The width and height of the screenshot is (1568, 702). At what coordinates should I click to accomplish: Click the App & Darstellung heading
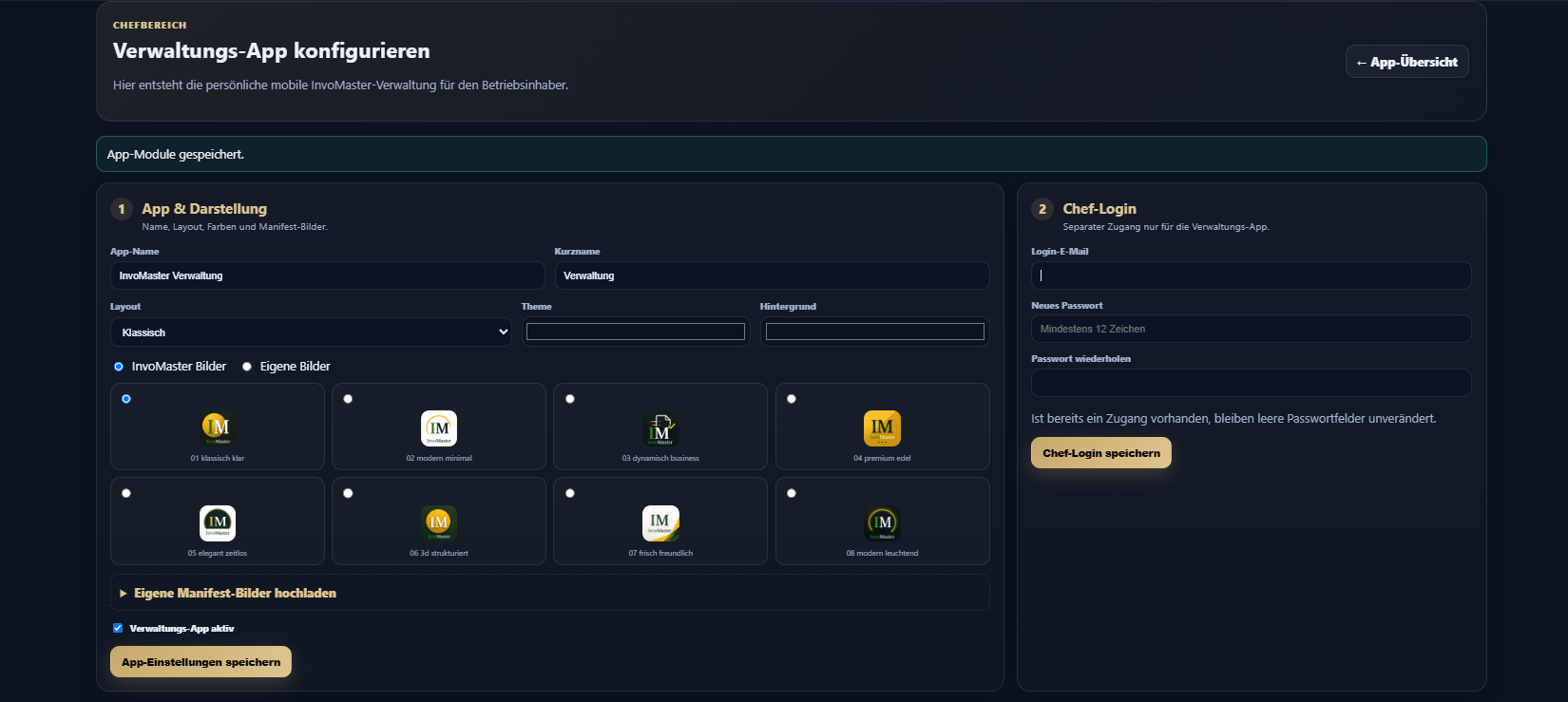(x=204, y=209)
